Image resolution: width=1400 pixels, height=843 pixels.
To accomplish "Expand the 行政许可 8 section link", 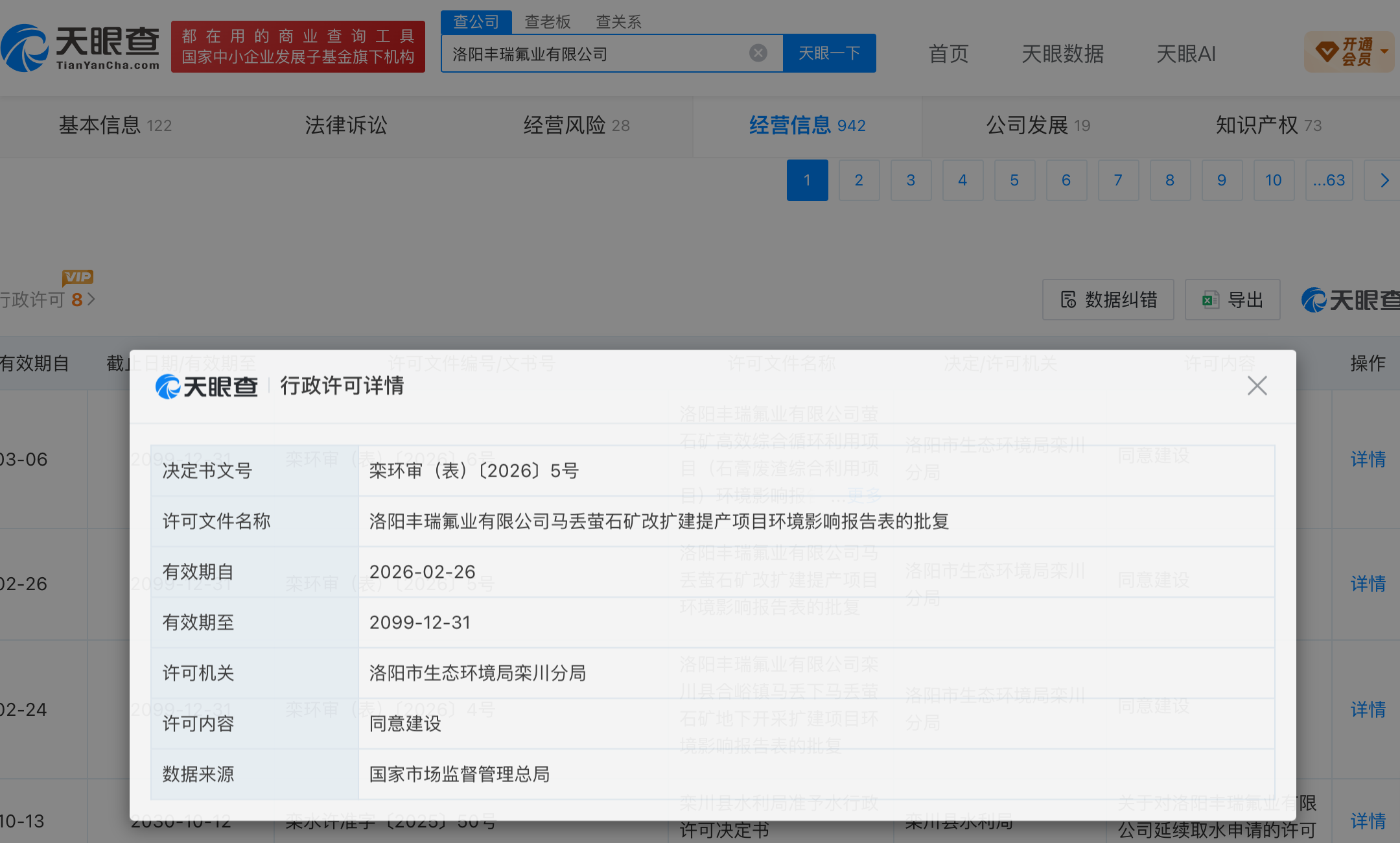I will tap(47, 300).
